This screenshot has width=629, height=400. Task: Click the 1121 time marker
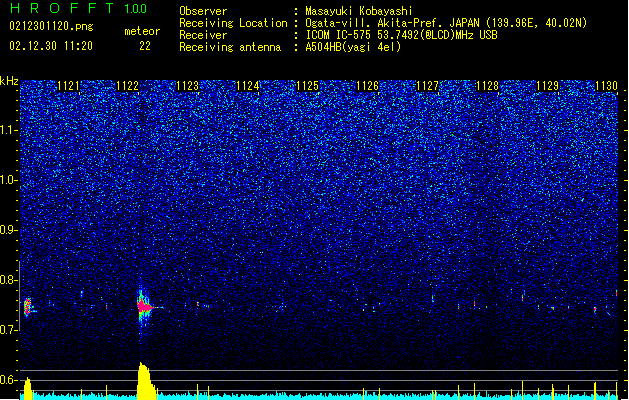(x=69, y=86)
